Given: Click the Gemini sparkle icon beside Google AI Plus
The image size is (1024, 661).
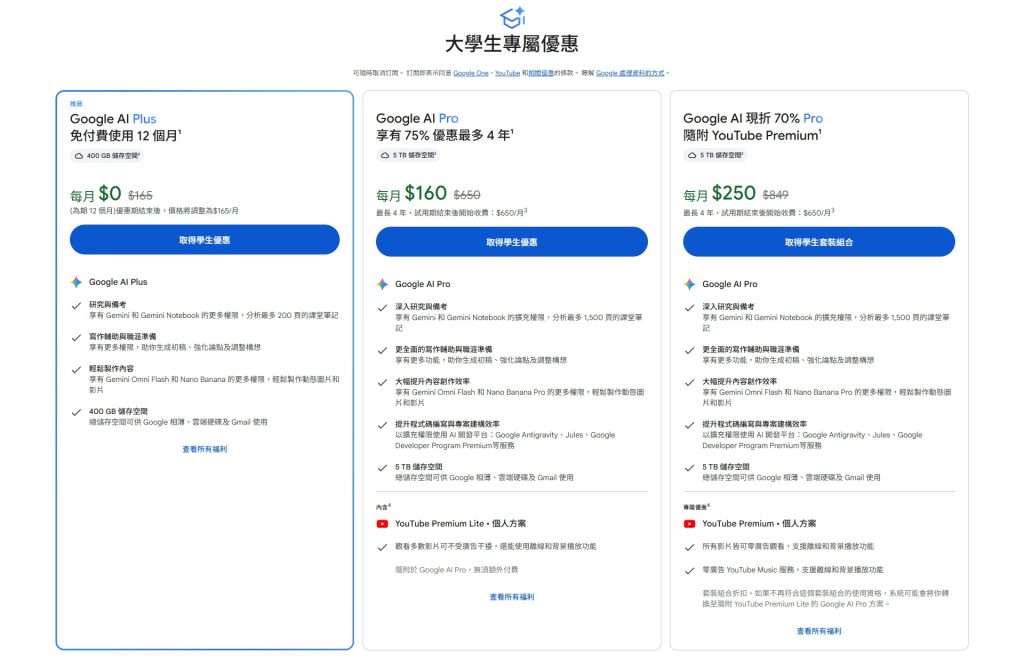Looking at the screenshot, I should [x=76, y=282].
